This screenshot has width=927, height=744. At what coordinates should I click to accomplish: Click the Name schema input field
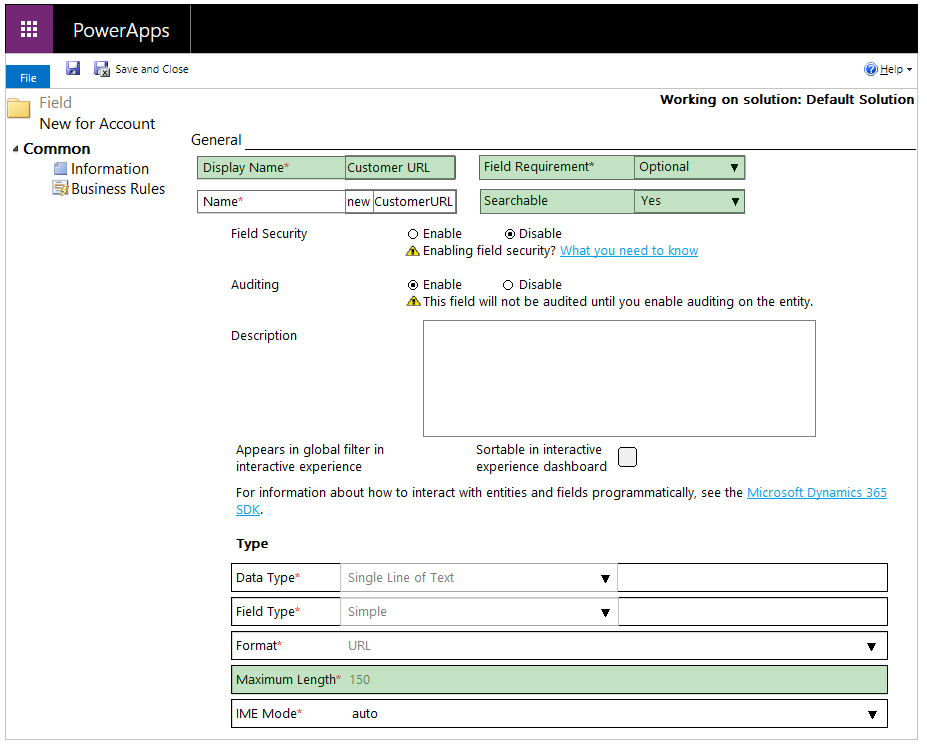tap(414, 202)
